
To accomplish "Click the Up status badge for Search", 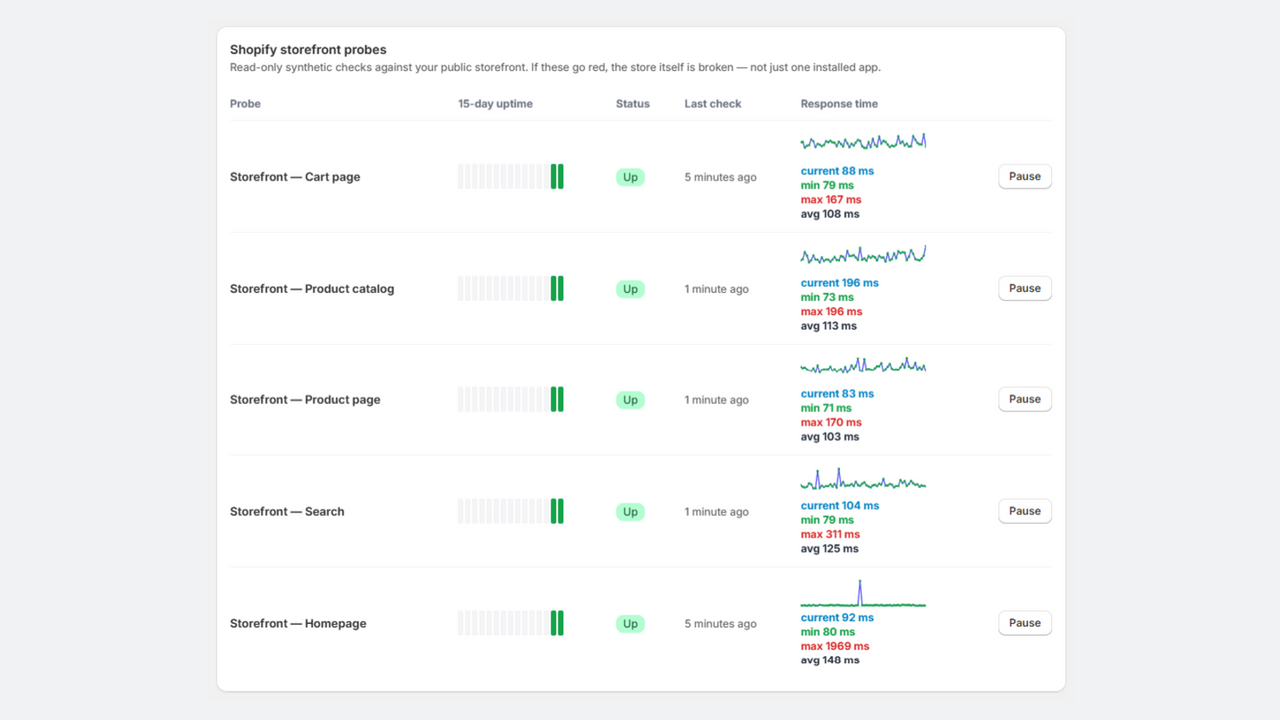I will pyautogui.click(x=630, y=512).
